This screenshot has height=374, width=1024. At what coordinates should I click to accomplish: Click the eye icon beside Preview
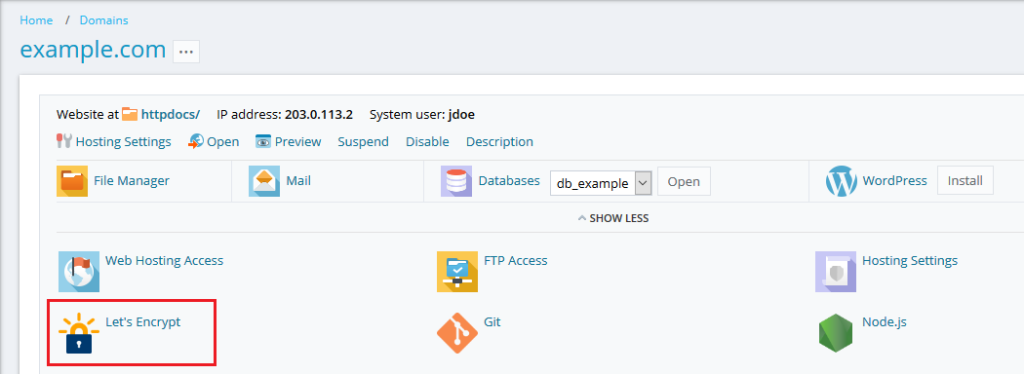263,142
